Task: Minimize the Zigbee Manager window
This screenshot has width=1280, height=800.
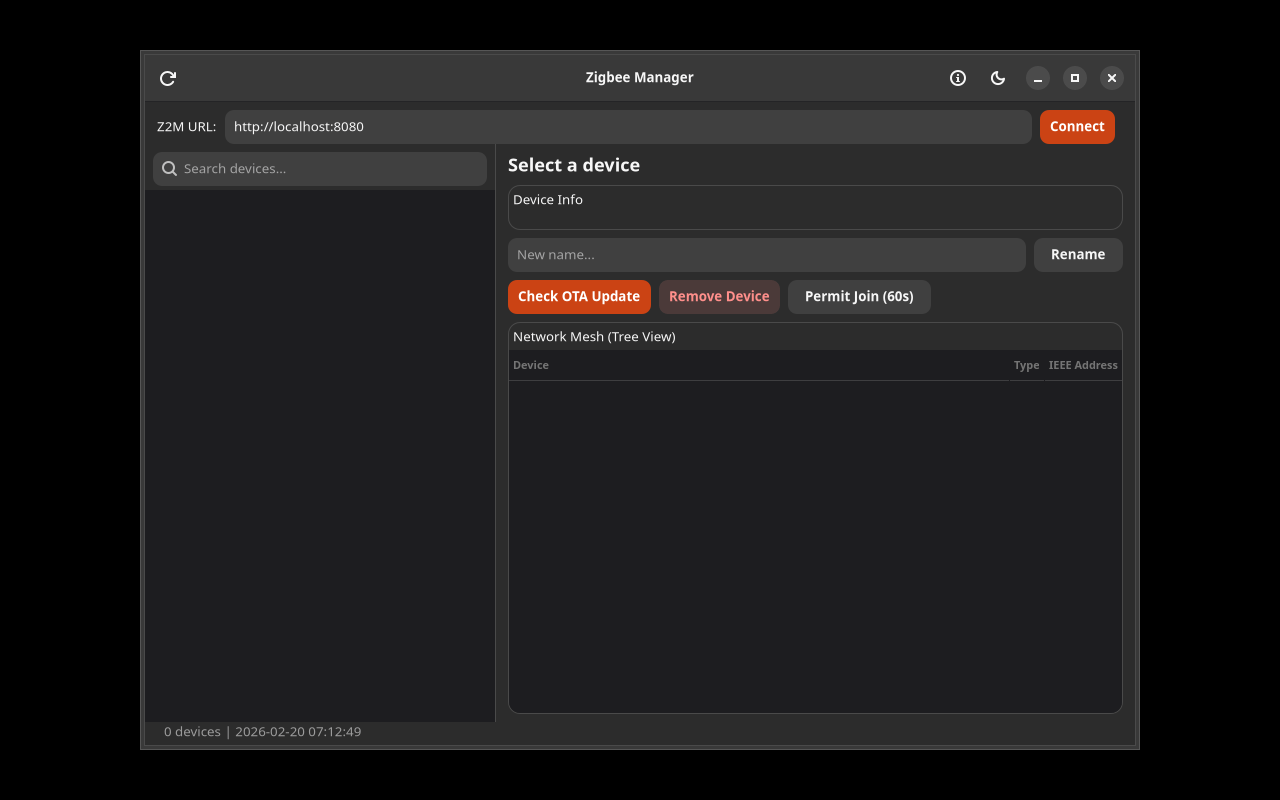Action: pos(1036,78)
